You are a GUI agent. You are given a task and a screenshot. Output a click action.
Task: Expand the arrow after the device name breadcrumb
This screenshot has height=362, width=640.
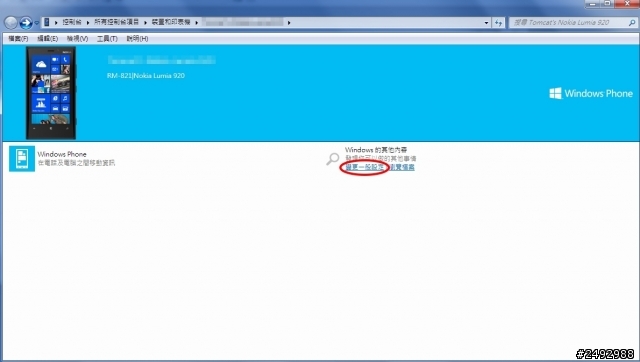pos(289,22)
